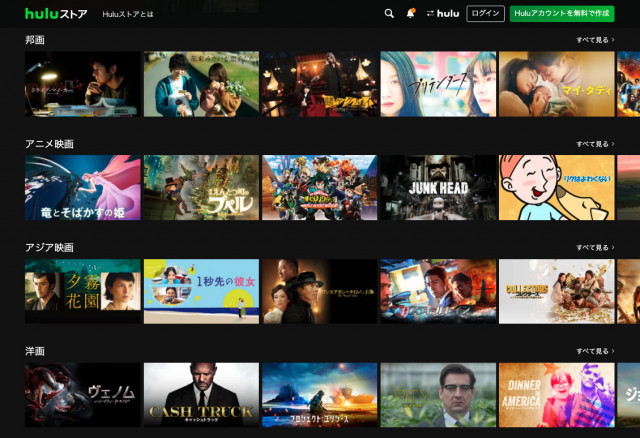Click the Huluストア logo

(56, 14)
